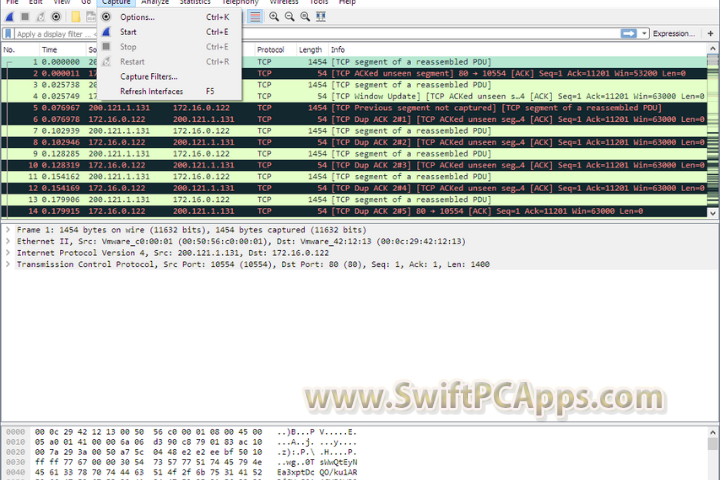
Task: Open the Telephony menu
Action: [240, 2]
